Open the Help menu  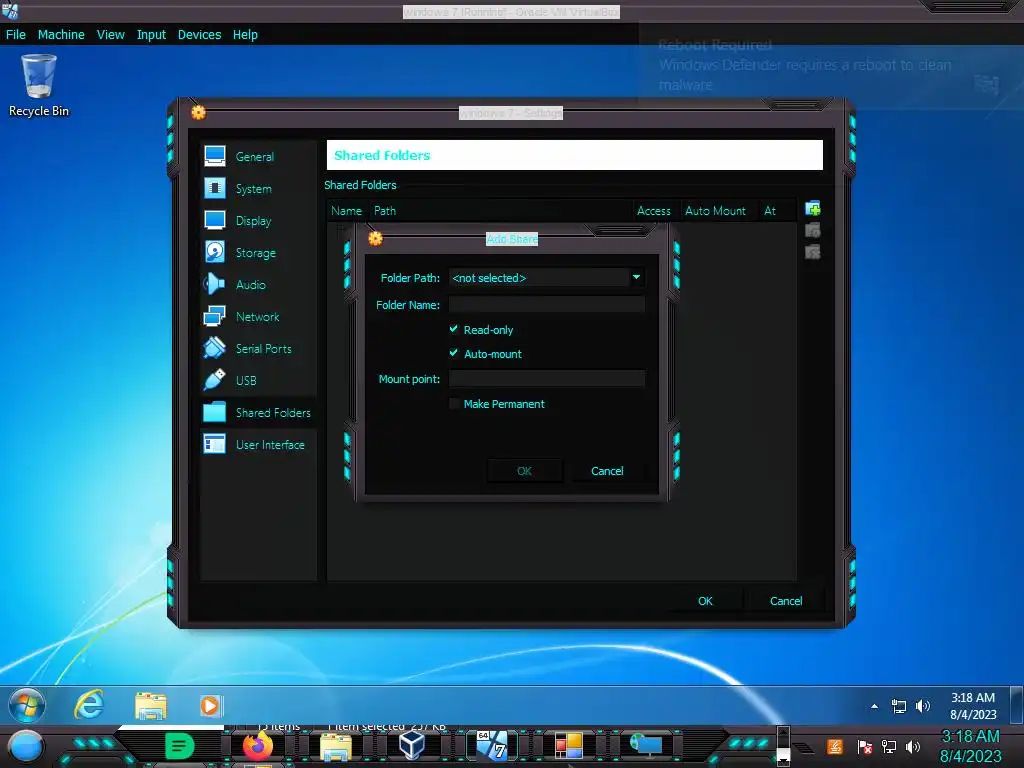pyautogui.click(x=245, y=35)
